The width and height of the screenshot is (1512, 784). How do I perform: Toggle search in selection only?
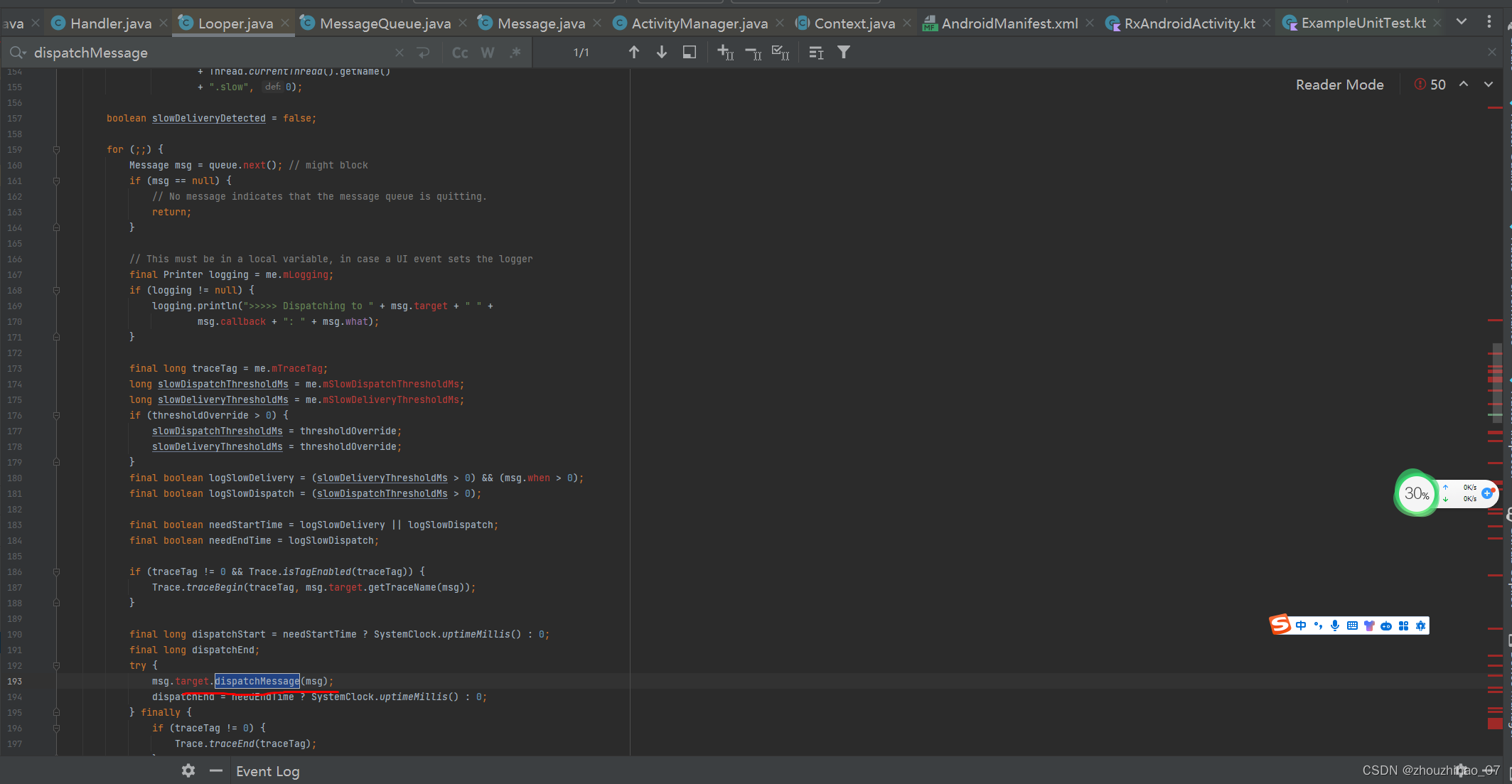pos(816,52)
